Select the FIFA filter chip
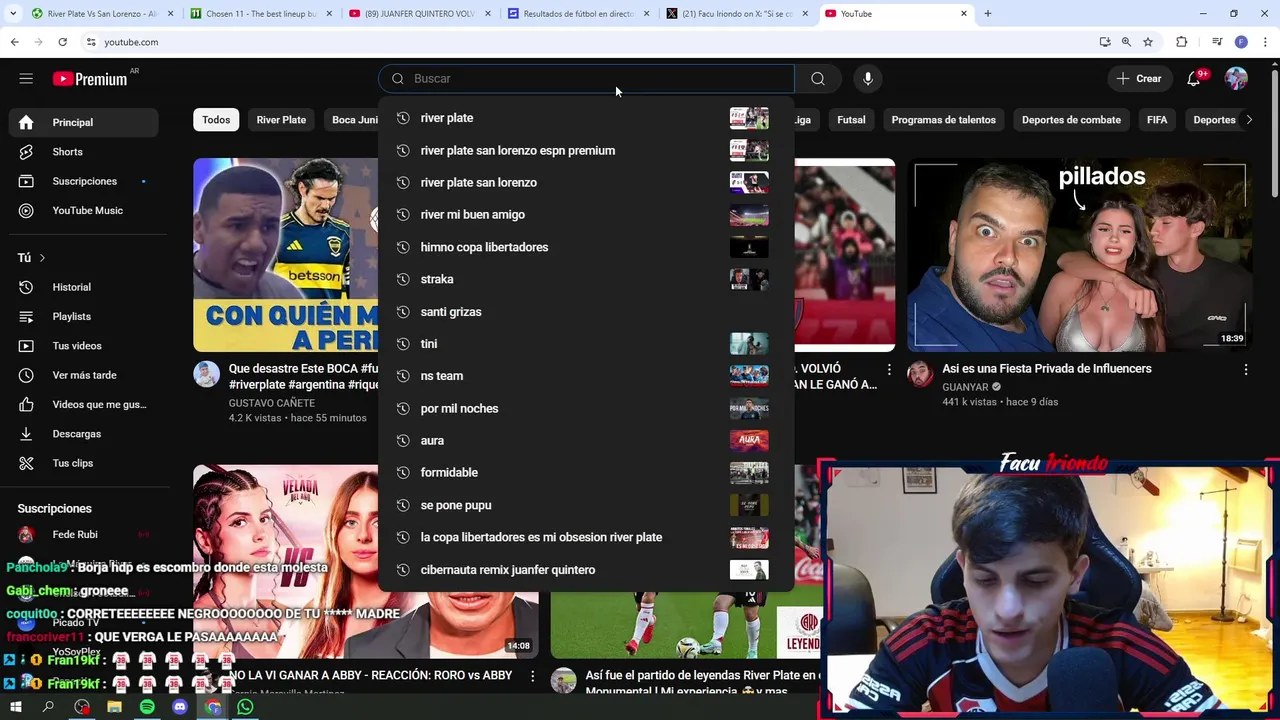1280x720 pixels. click(x=1157, y=120)
